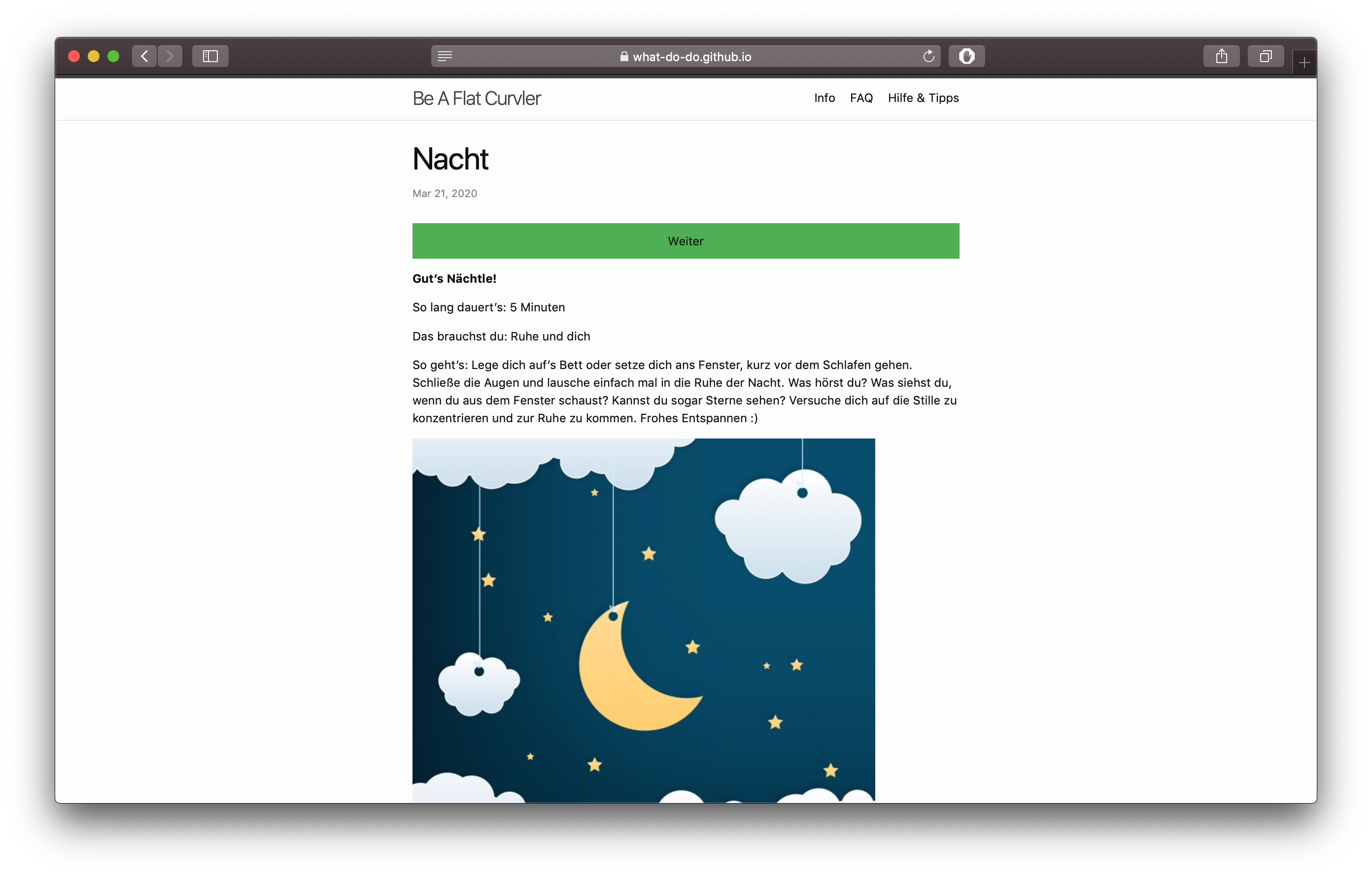Click the reload page icon
Viewport: 1372px width, 876px height.
928,56
